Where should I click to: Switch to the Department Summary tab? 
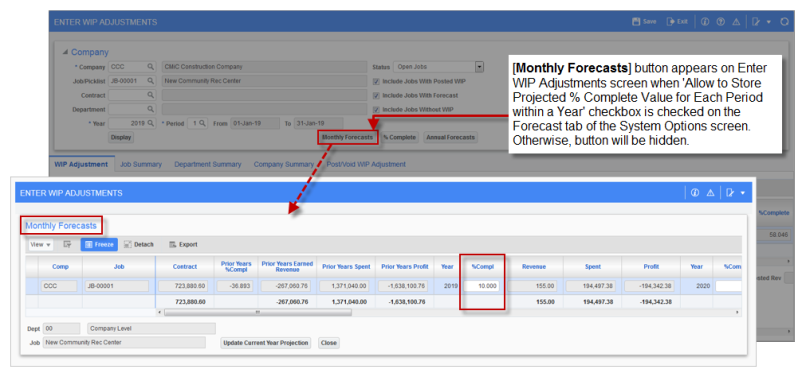coord(208,164)
